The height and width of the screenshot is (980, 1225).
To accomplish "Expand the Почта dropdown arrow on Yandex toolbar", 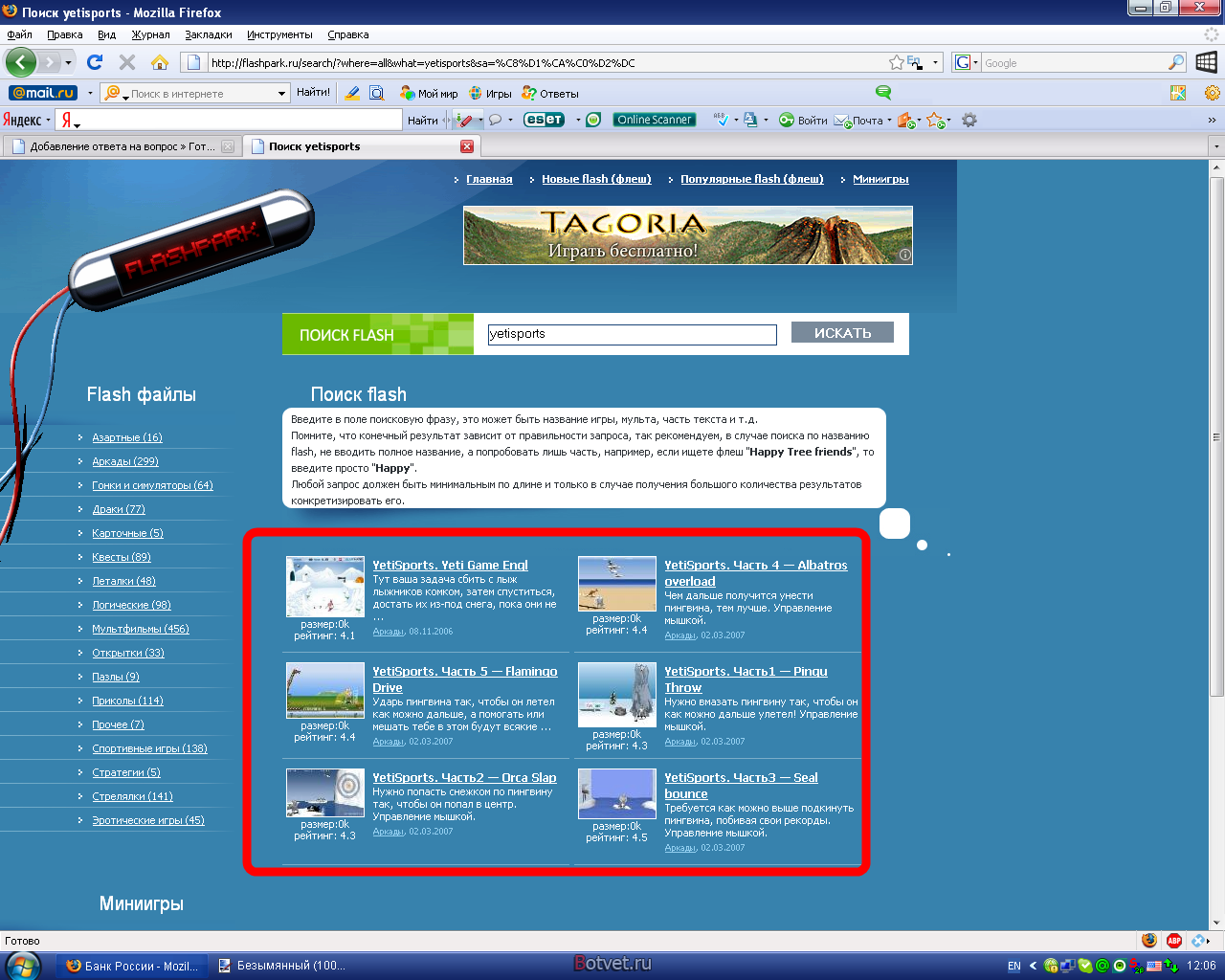I will point(889,120).
